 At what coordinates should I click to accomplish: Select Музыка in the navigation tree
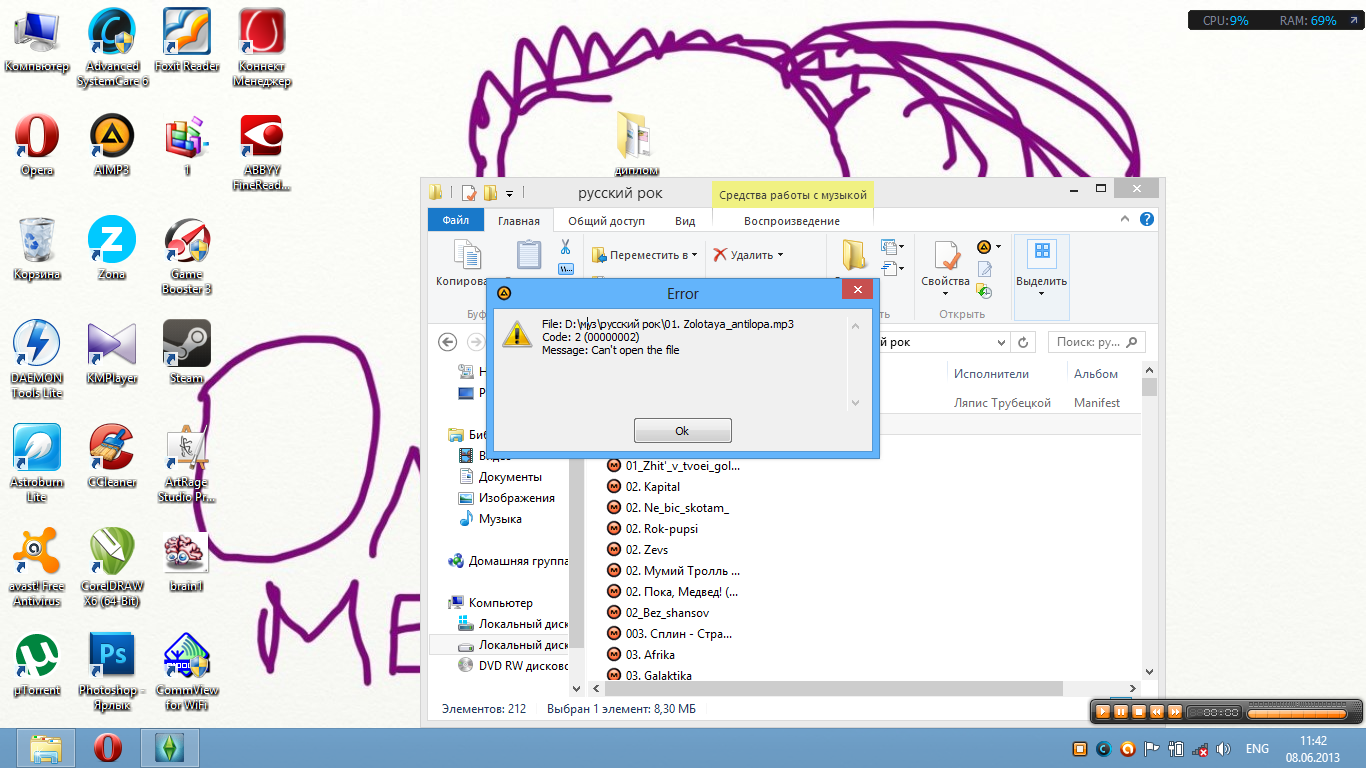click(x=500, y=519)
